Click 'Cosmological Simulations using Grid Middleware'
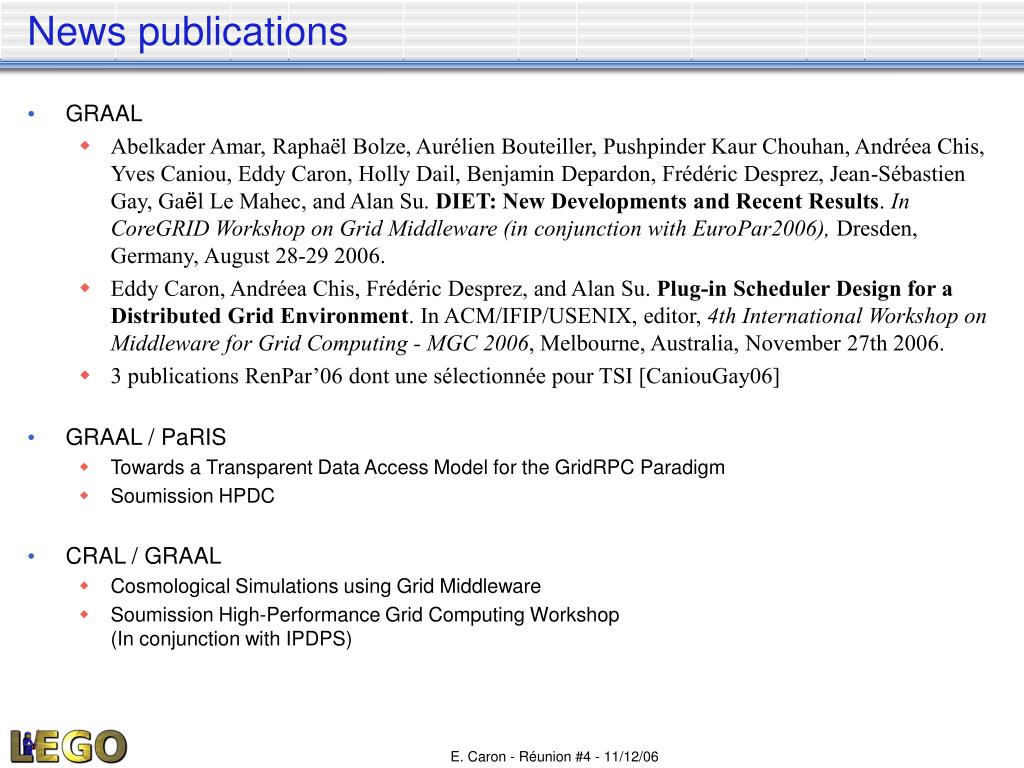 pyautogui.click(x=326, y=586)
